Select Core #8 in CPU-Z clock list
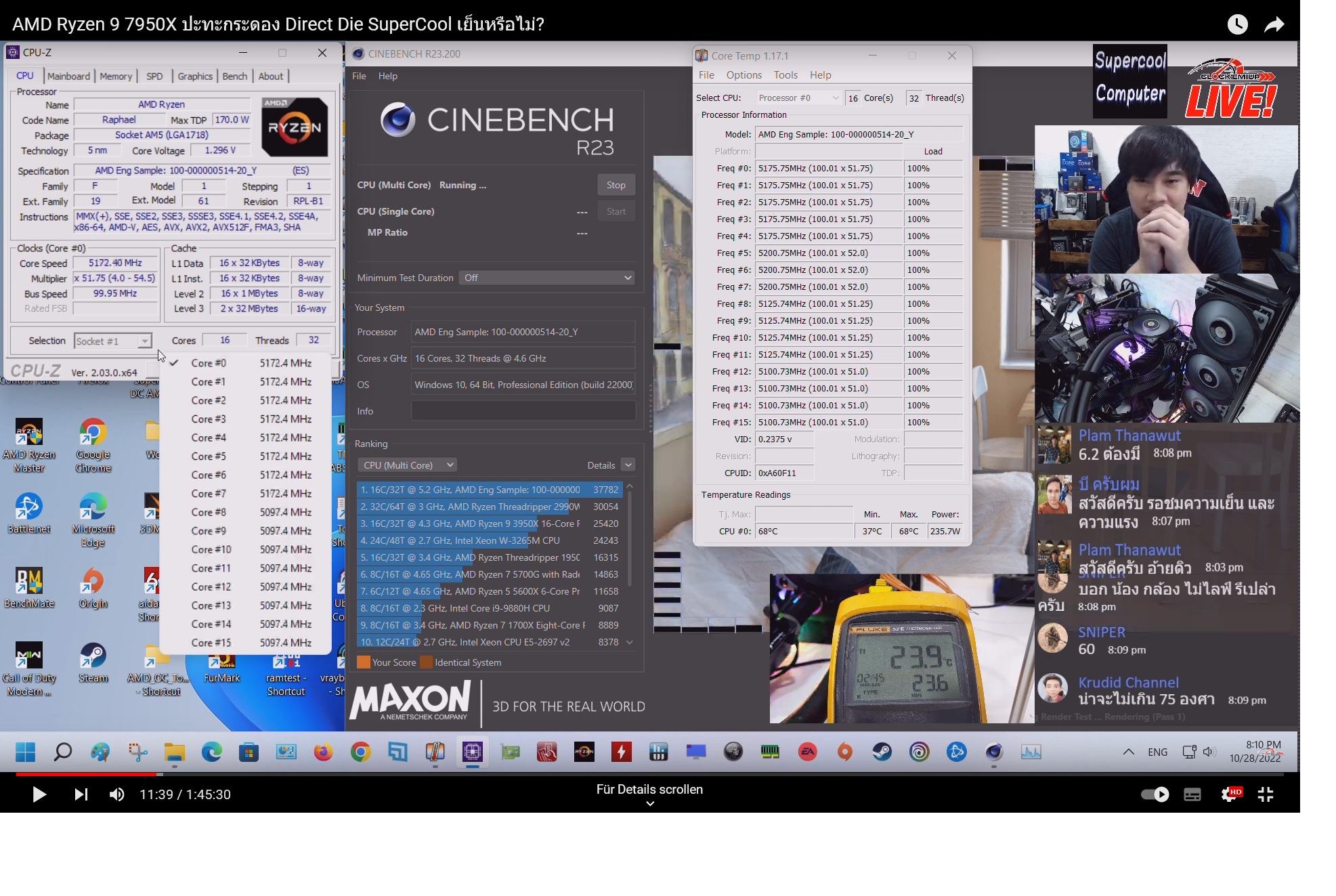The width and height of the screenshot is (1336, 896). click(245, 512)
